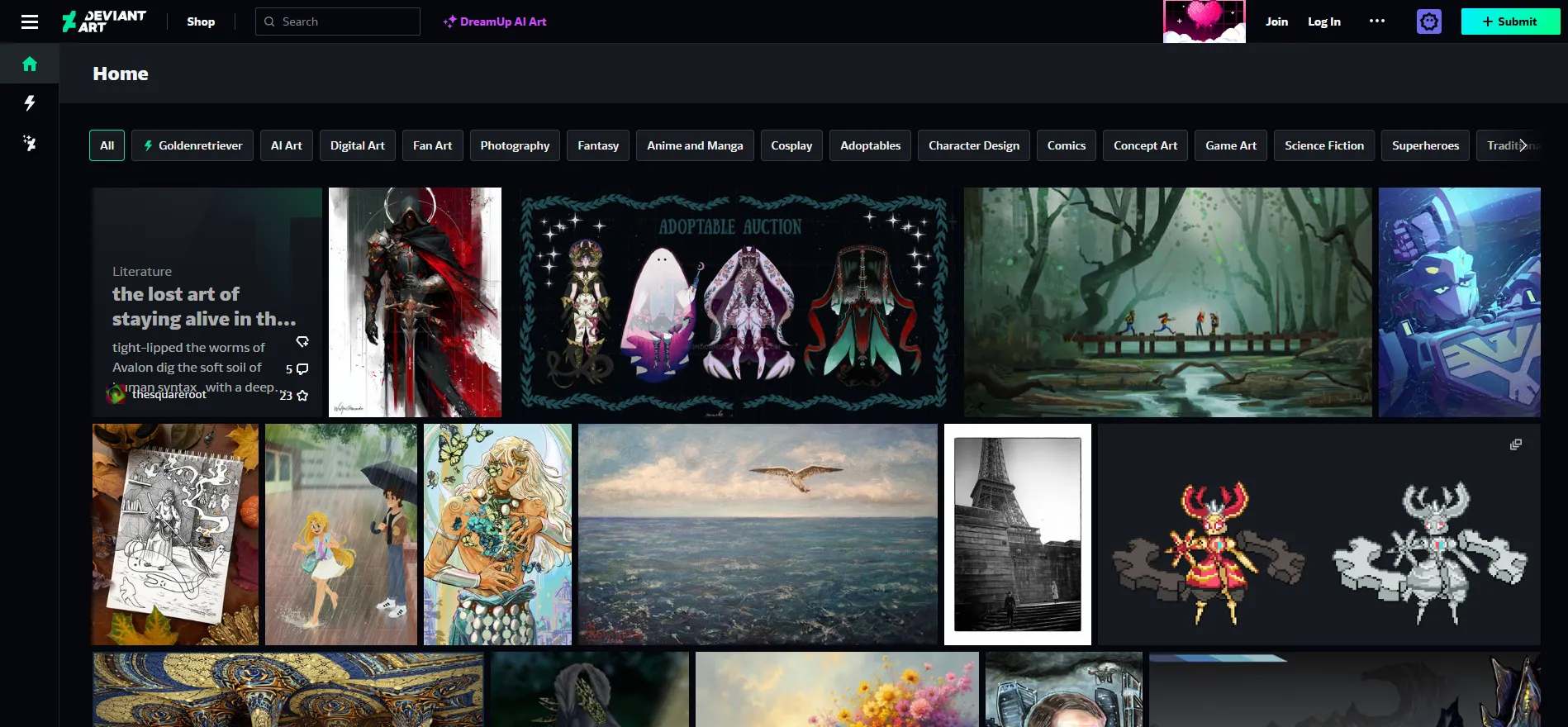Open the gold and blue fractal artwork
The width and height of the screenshot is (1568, 727).
pos(287,690)
